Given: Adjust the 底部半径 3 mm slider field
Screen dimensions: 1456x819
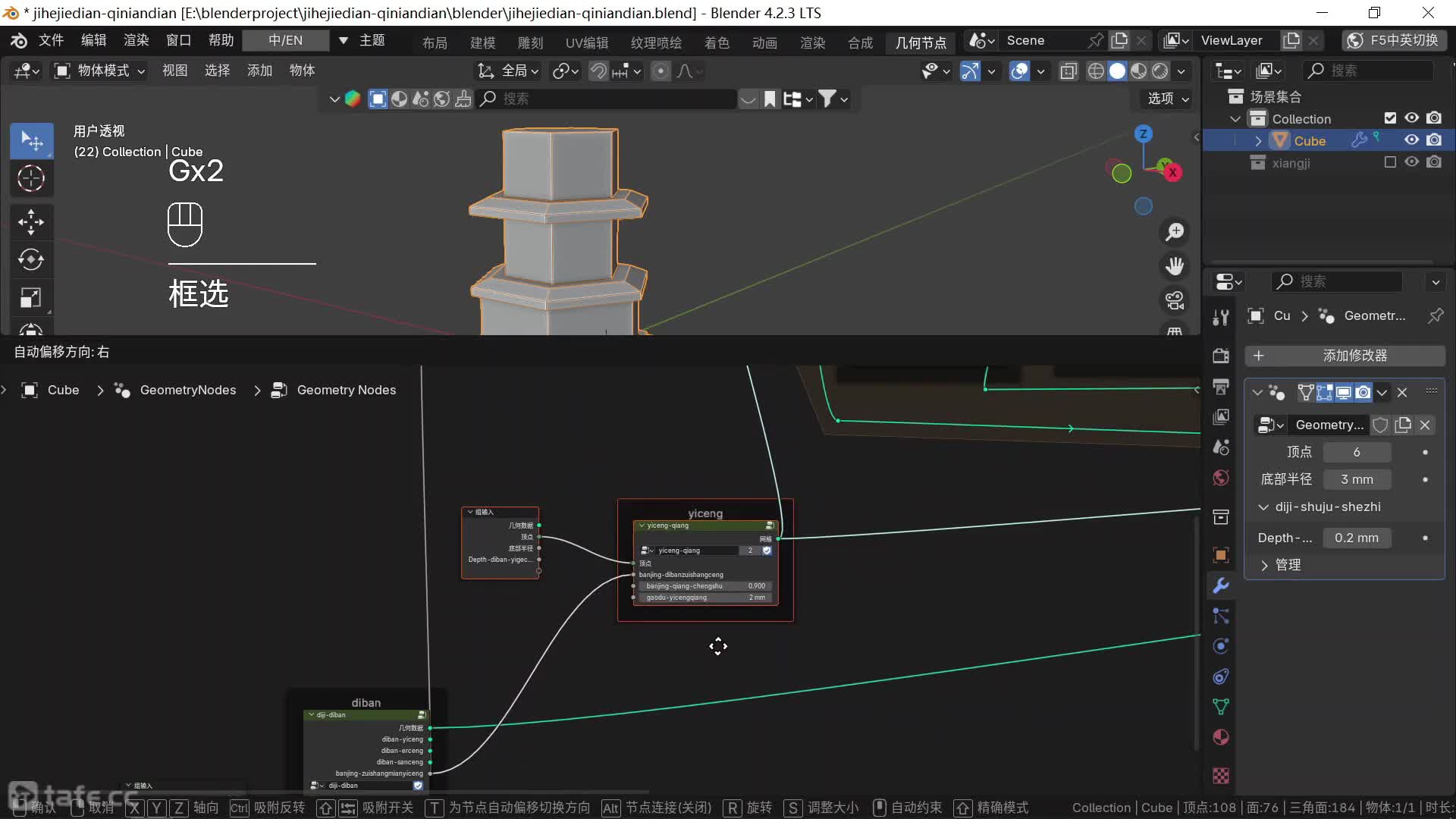Looking at the screenshot, I should [x=1357, y=479].
